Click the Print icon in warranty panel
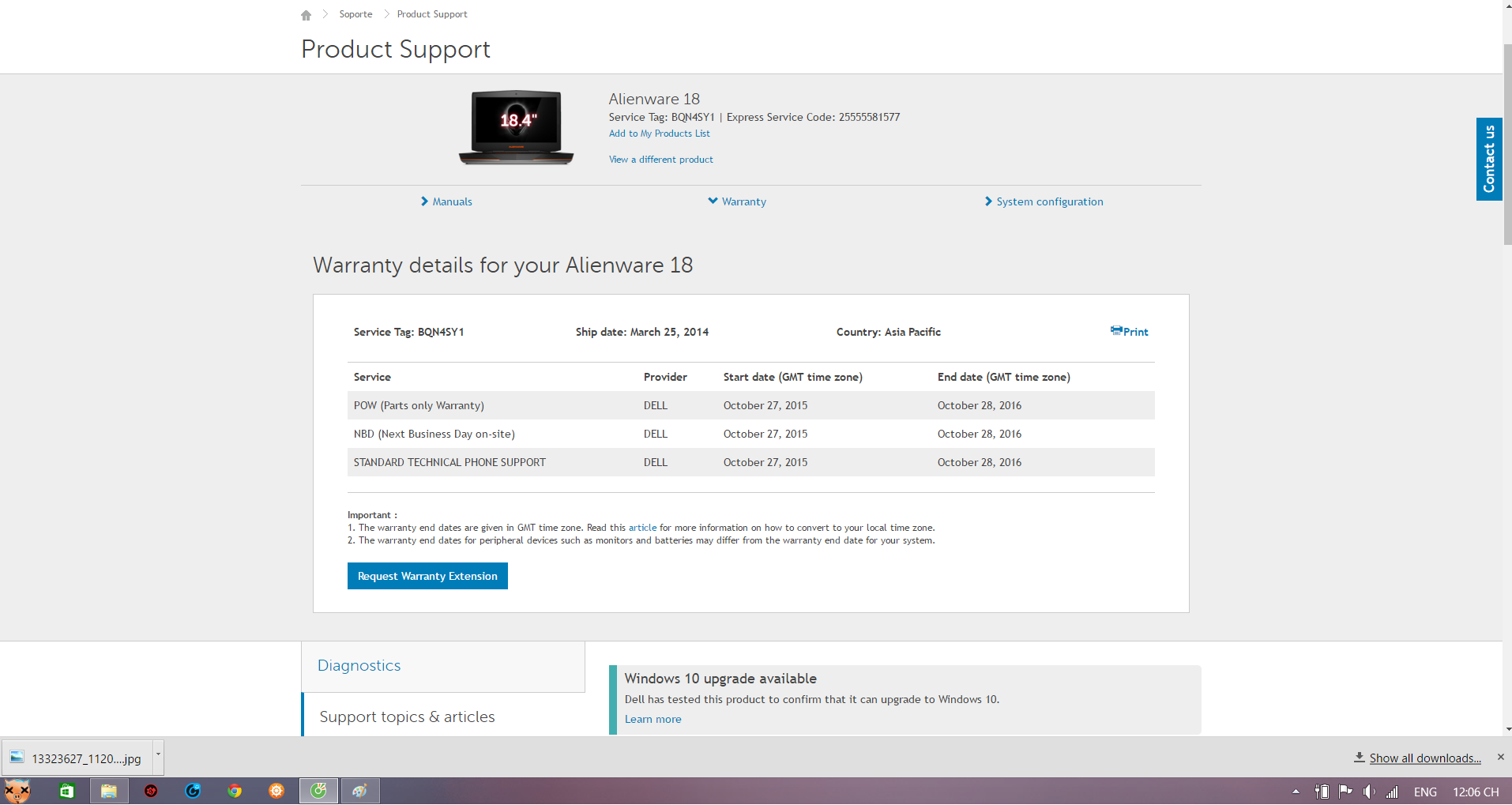The height and width of the screenshot is (805, 1512). (x=1116, y=331)
